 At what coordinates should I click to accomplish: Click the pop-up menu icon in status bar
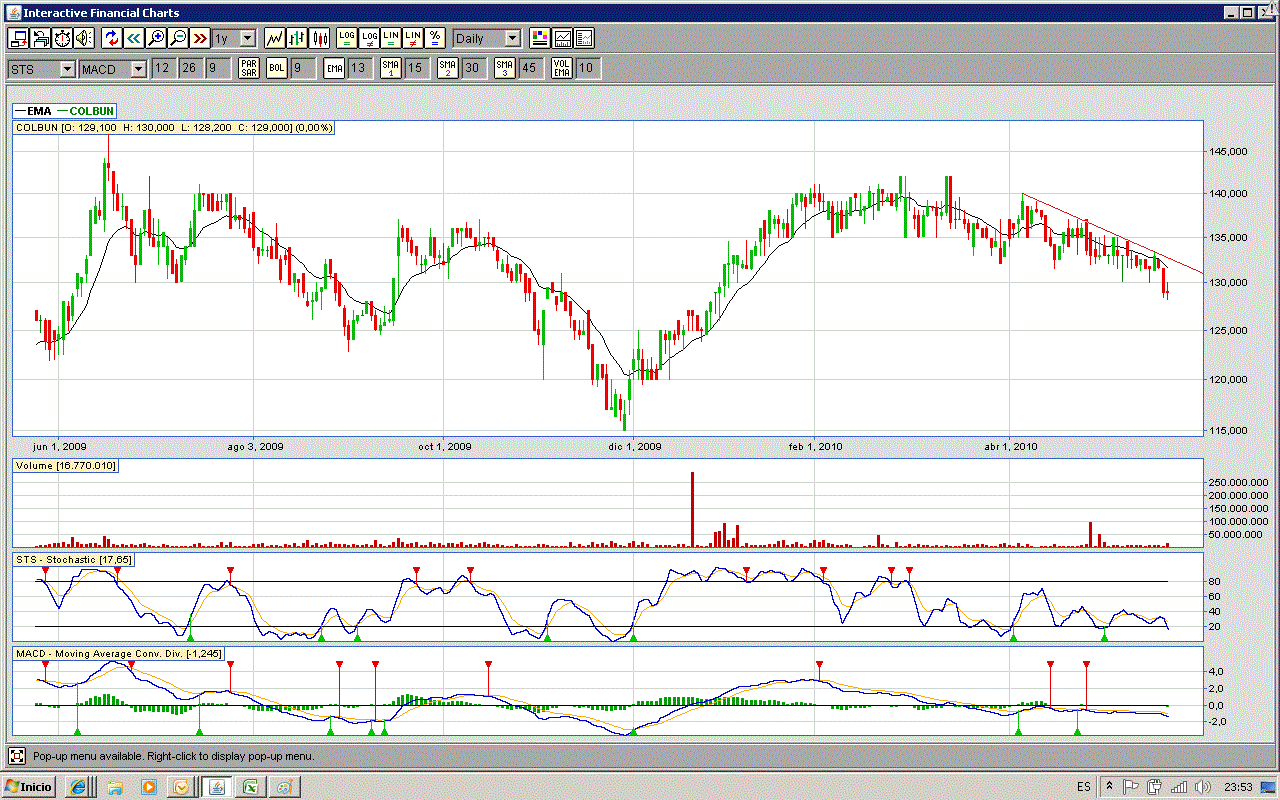click(x=17, y=756)
